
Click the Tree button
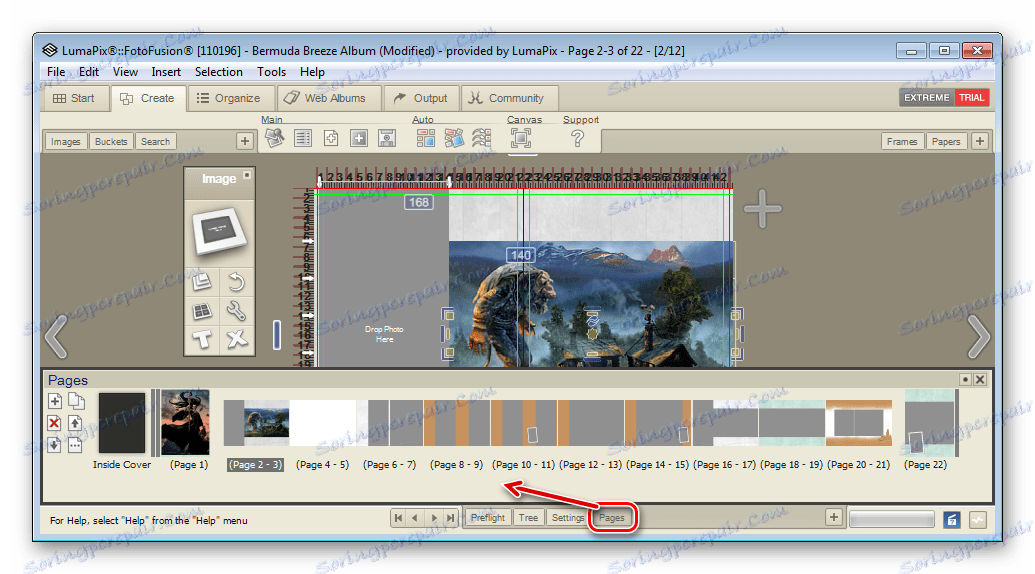528,518
